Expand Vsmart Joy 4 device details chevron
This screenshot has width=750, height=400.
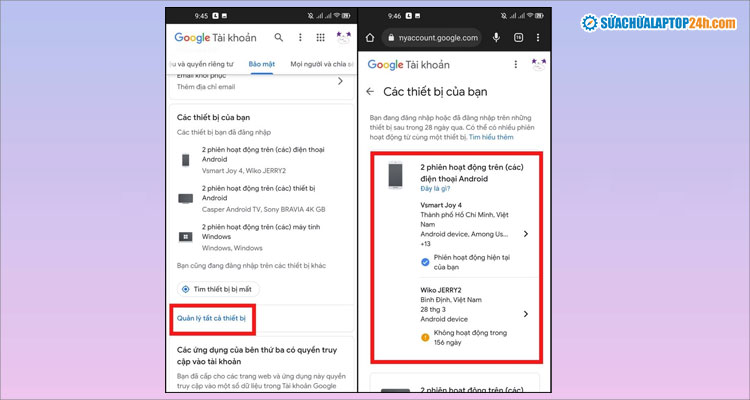click(x=526, y=234)
